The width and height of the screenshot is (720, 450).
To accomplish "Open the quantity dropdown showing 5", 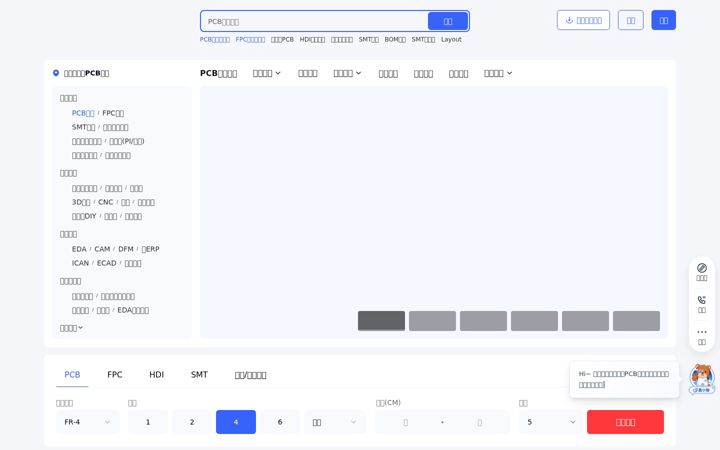I will coord(551,422).
